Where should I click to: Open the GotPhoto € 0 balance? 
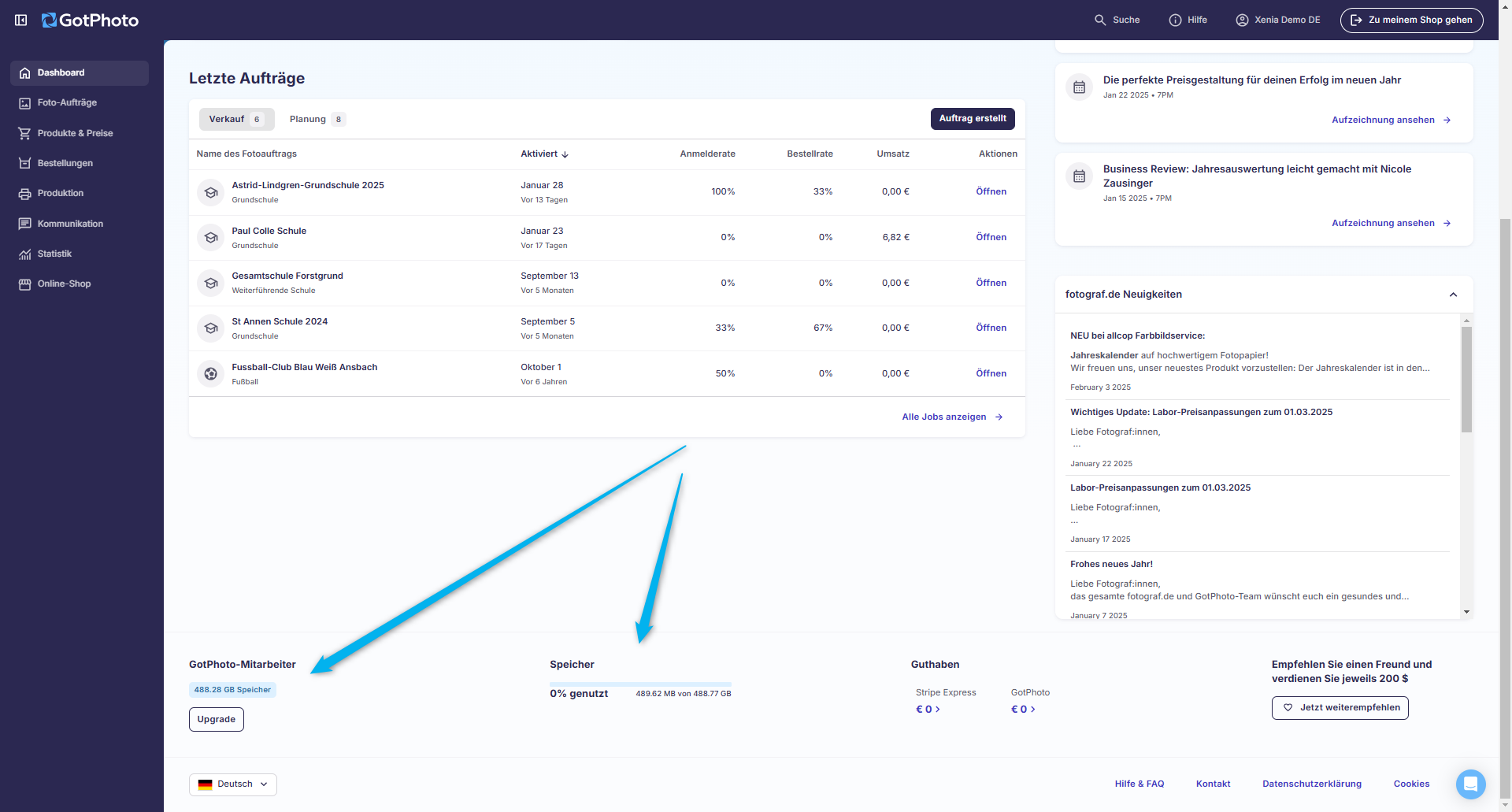(1023, 709)
